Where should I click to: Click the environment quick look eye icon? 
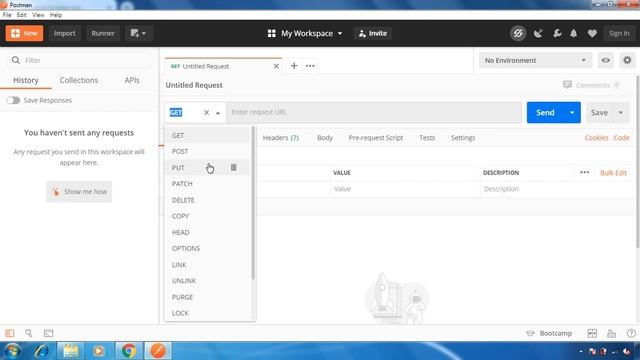point(606,60)
